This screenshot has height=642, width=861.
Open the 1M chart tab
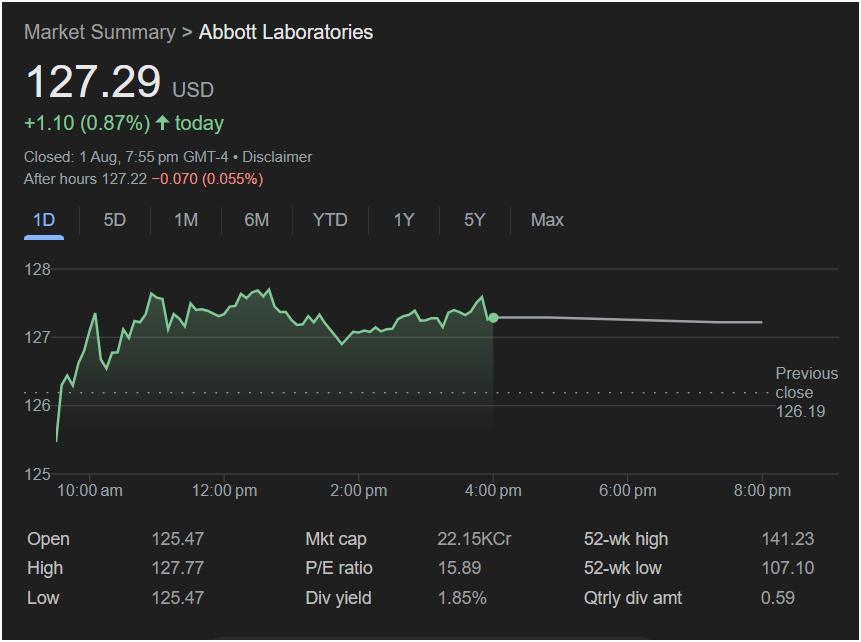coord(186,220)
